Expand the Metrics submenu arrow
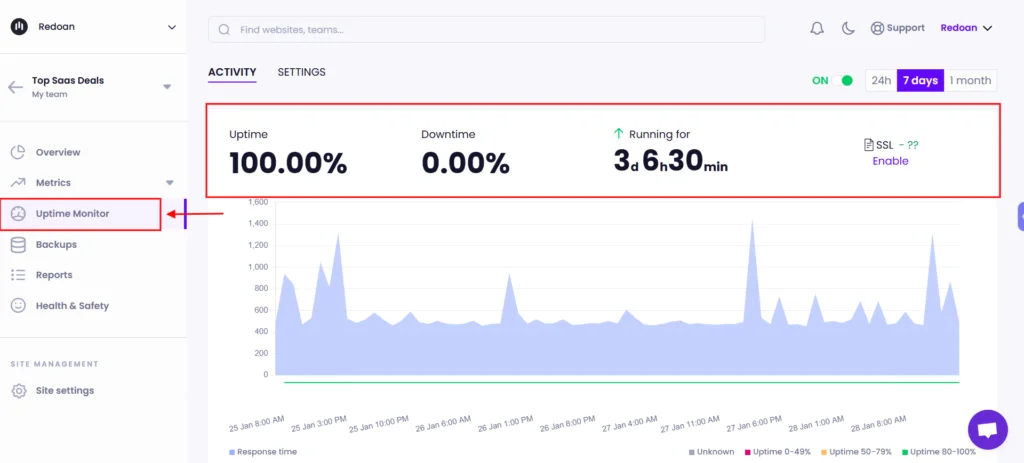 pyautogui.click(x=169, y=183)
